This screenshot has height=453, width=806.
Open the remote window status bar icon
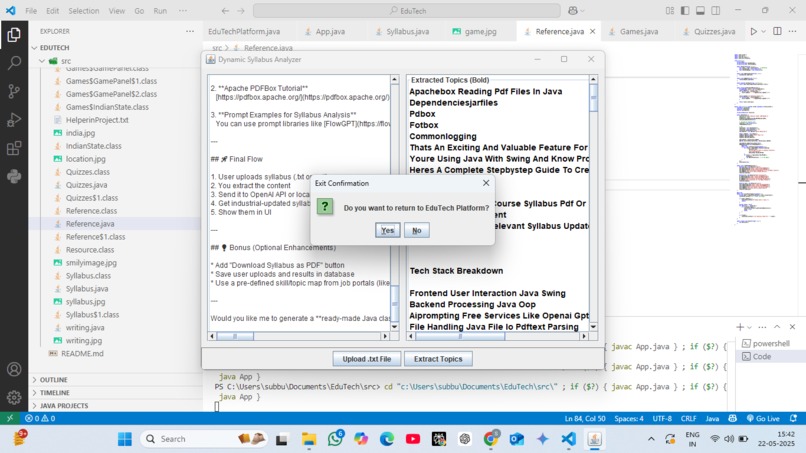pos(10,419)
